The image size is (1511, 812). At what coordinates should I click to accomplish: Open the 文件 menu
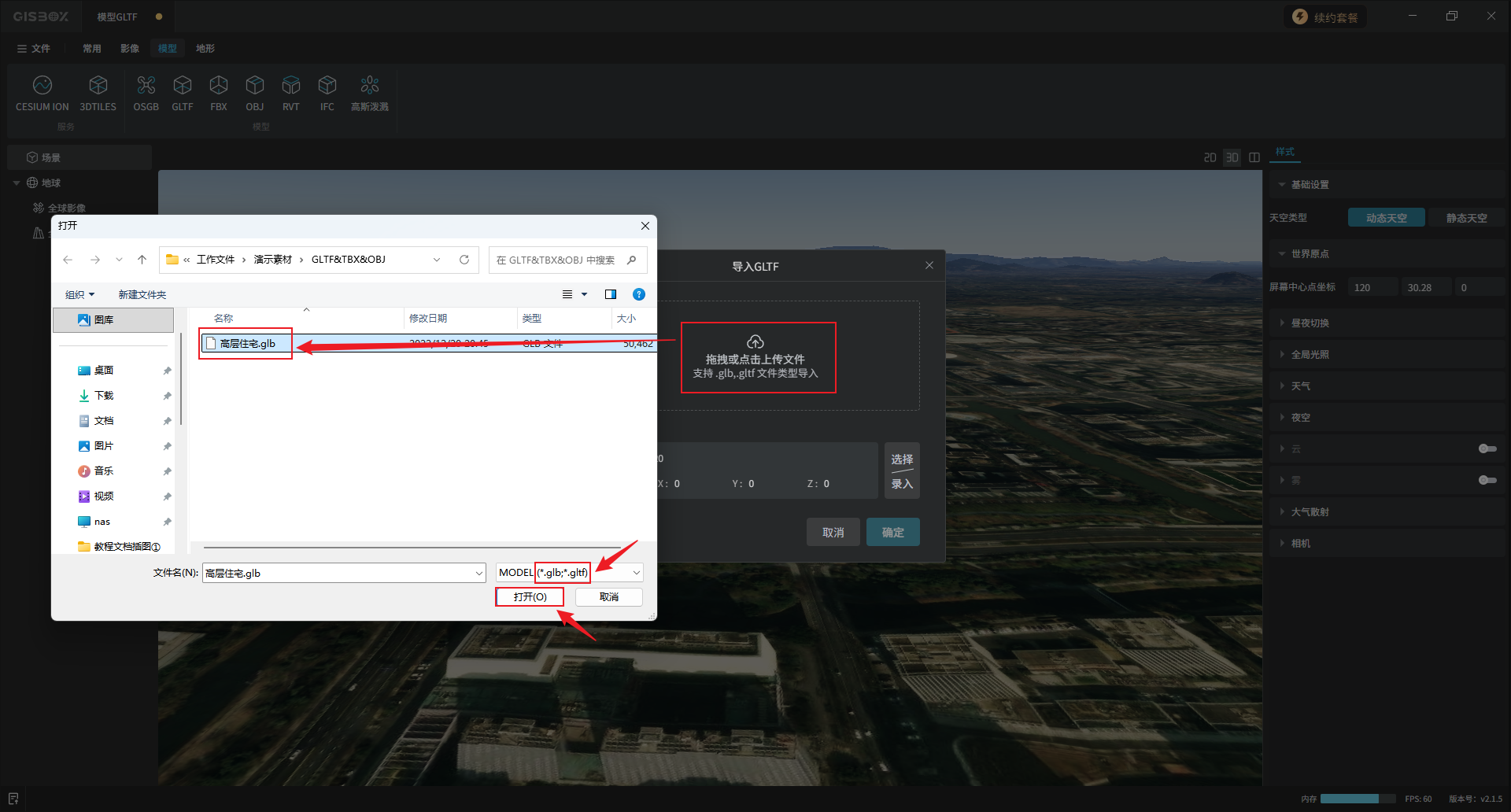click(x=34, y=48)
